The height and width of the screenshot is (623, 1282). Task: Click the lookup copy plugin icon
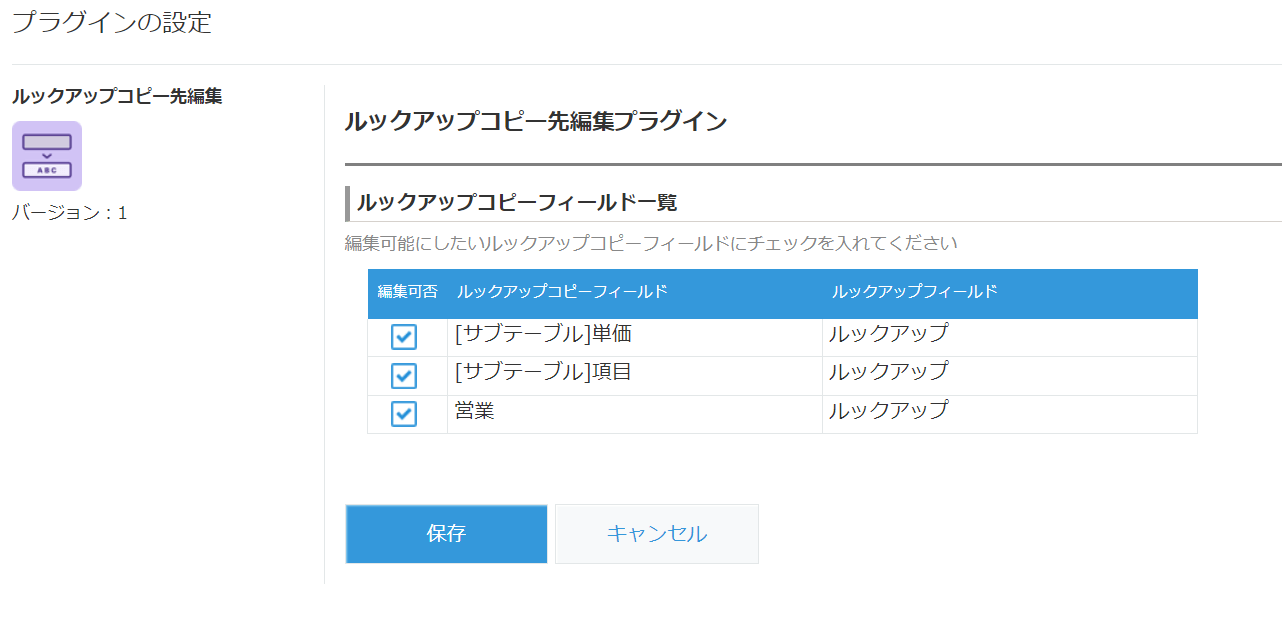(47, 156)
